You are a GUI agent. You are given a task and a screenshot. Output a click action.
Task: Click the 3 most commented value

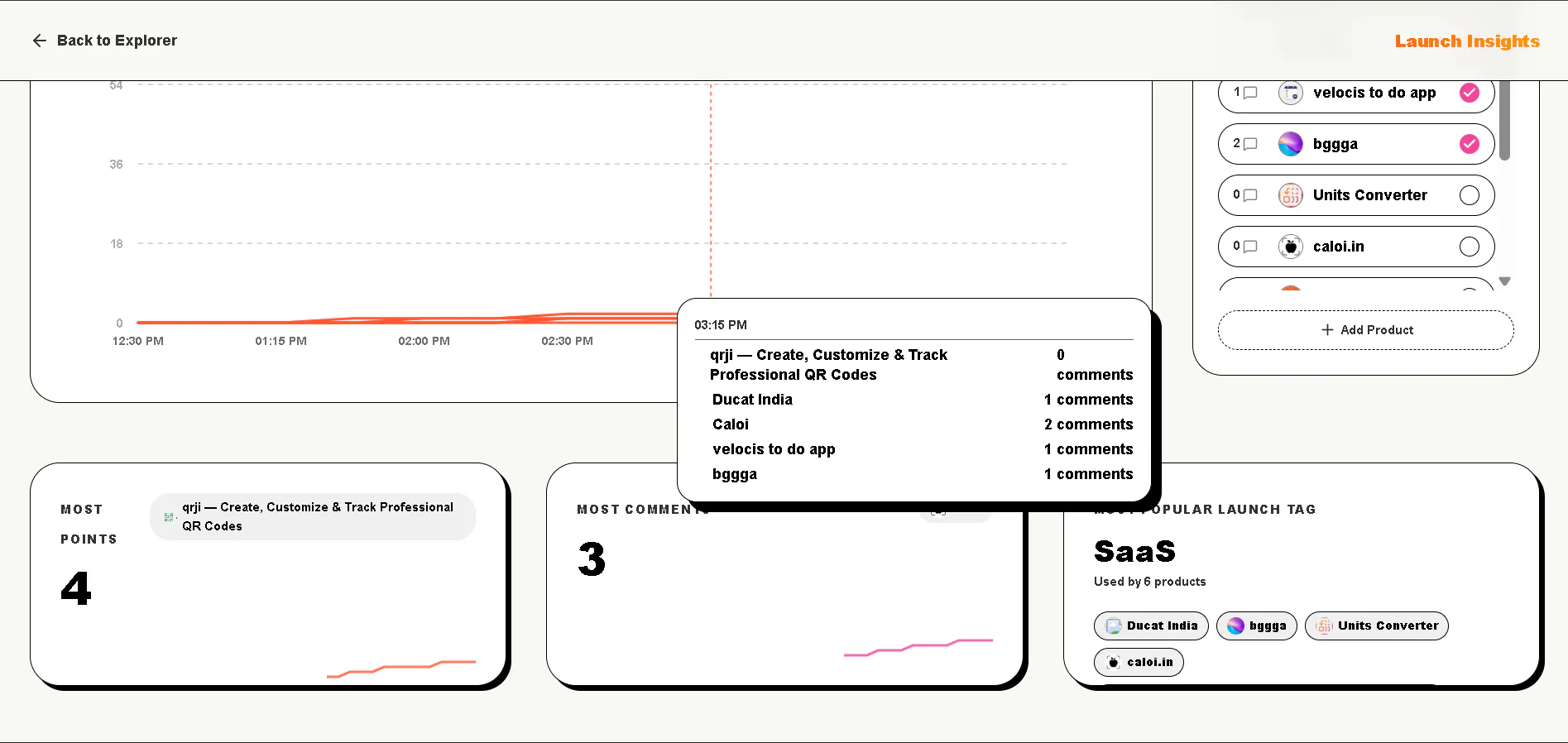click(x=592, y=559)
